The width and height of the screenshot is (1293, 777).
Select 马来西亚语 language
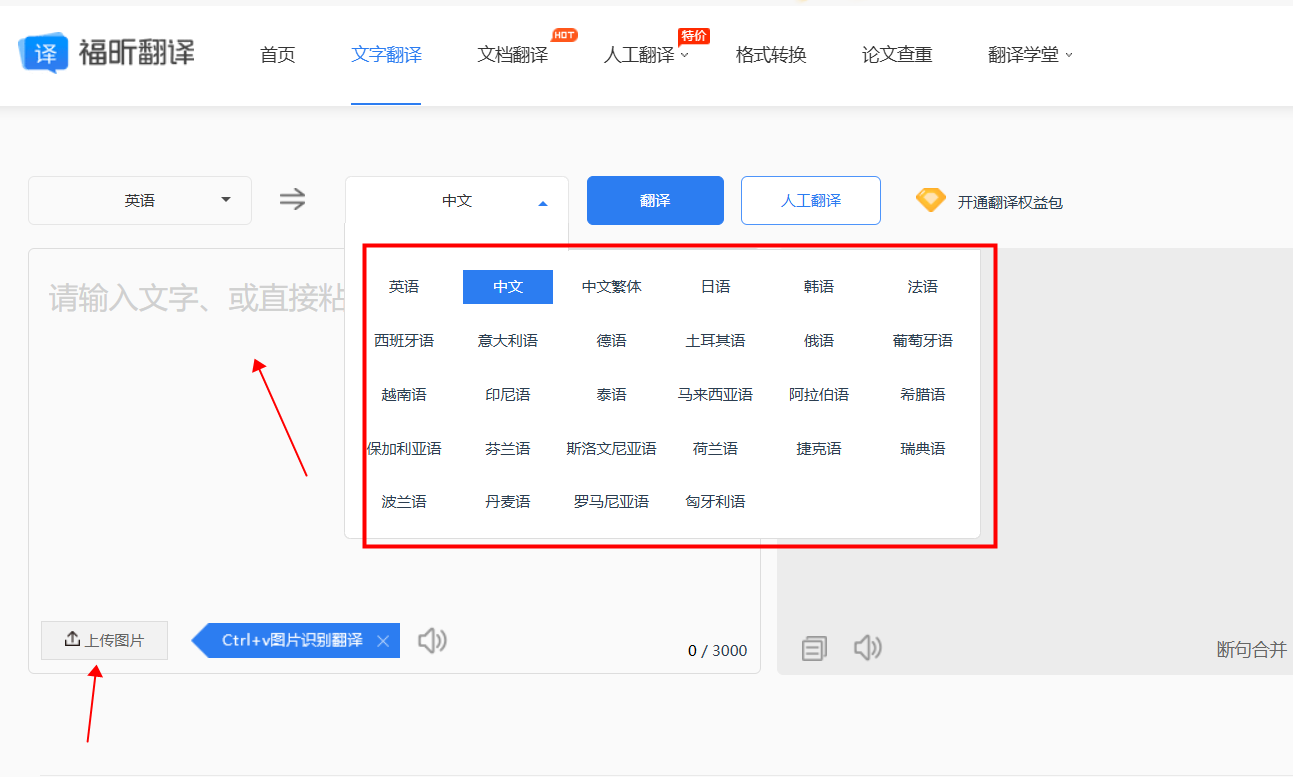715,395
